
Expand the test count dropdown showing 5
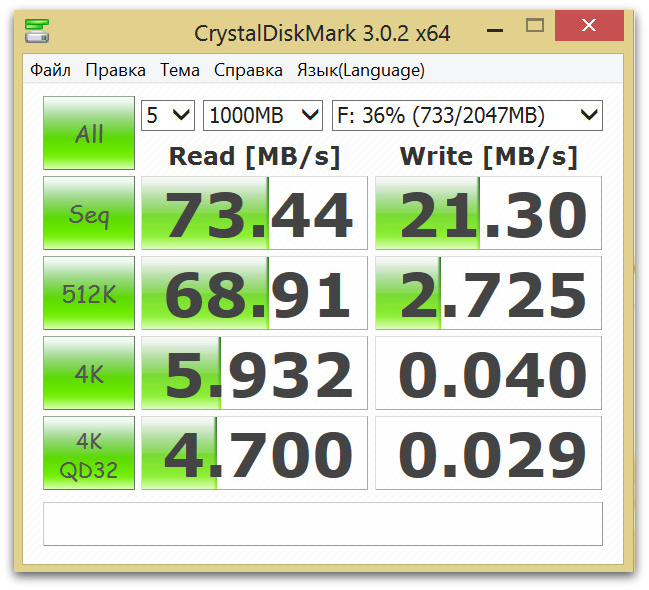168,115
